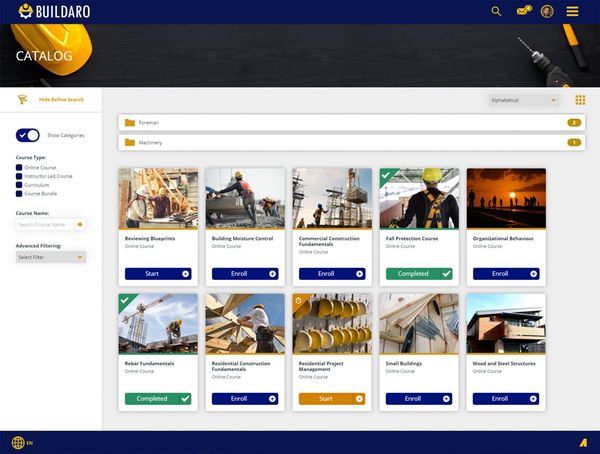
Task: Click the Organizational Behaviour title
Action: (503, 238)
